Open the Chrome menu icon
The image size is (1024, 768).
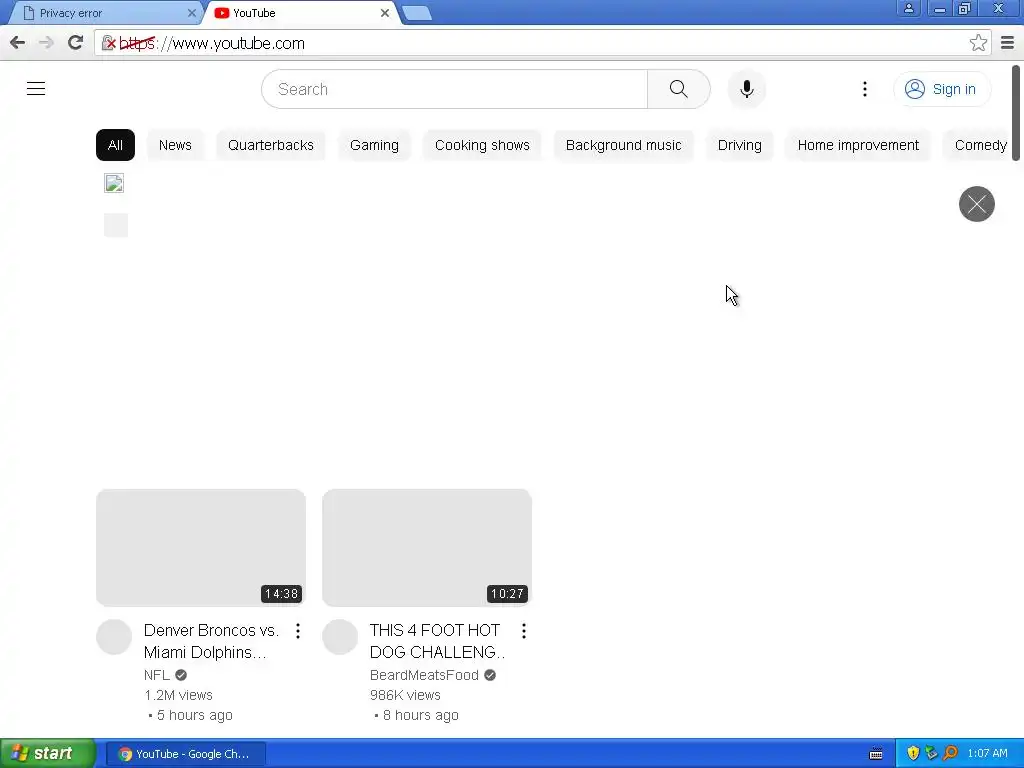[1008, 43]
